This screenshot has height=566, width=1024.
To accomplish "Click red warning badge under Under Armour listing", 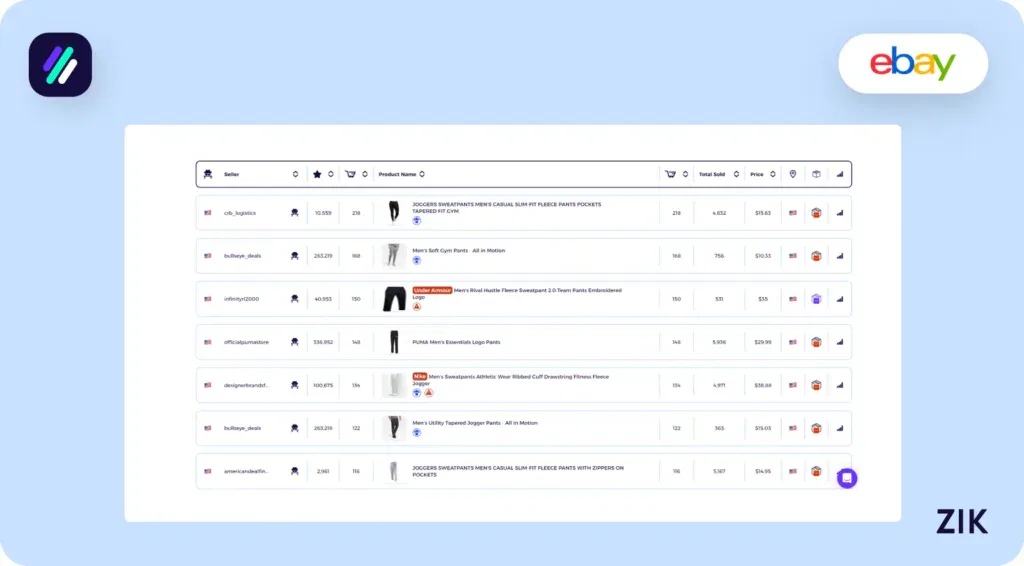I will 417,306.
